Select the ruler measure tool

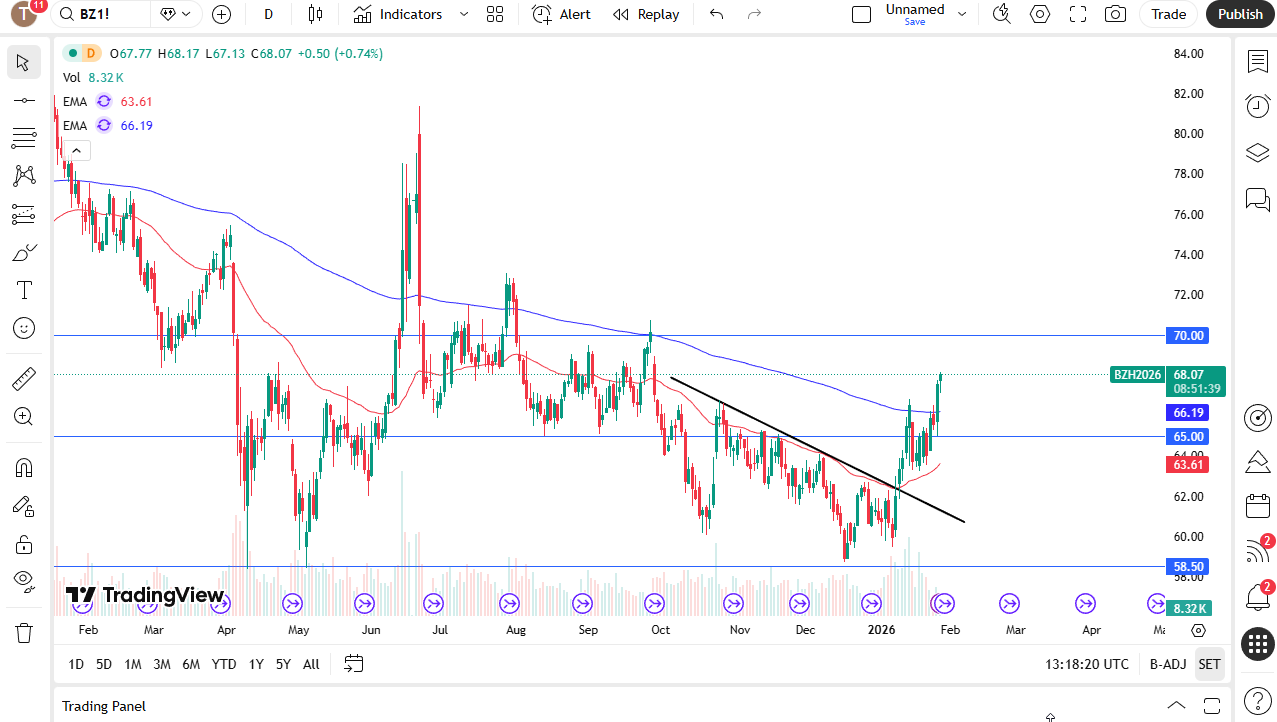click(24, 379)
